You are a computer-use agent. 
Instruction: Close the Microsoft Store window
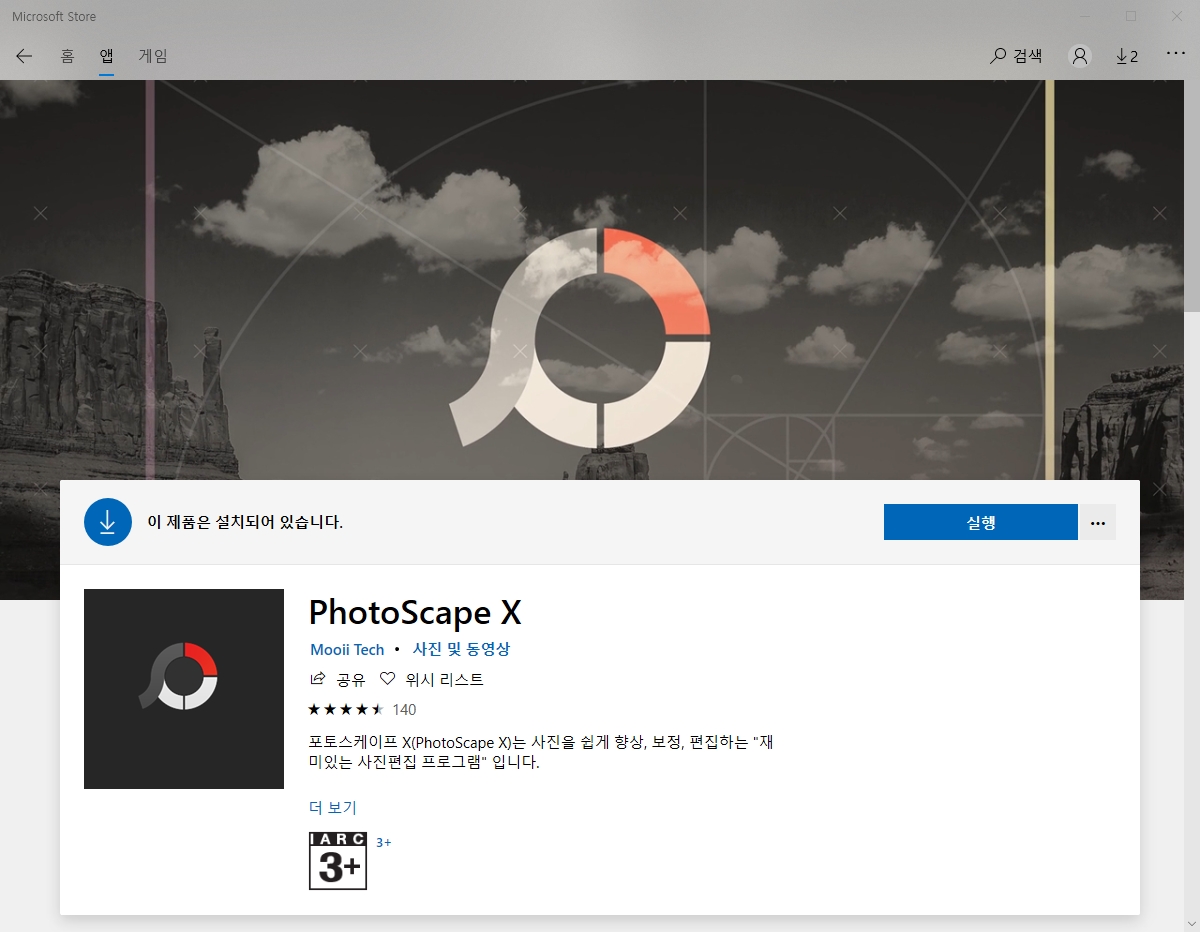click(x=1177, y=16)
